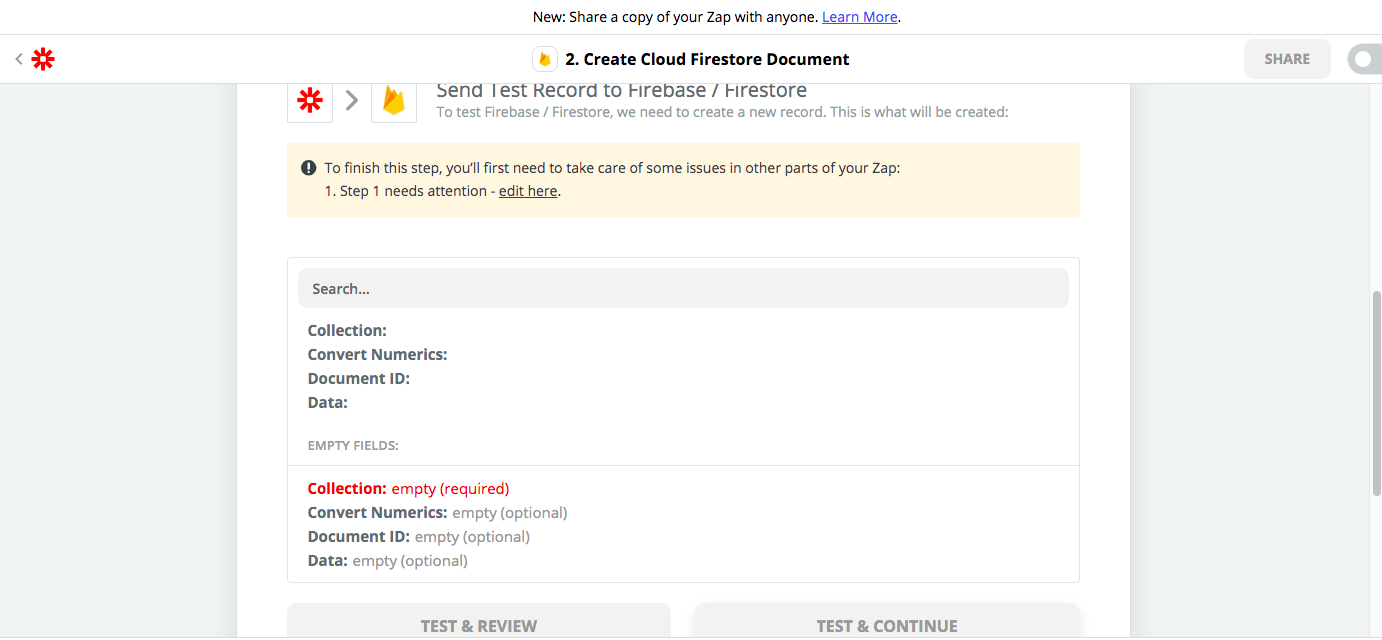Click 'Send Test Record to Firebase / Firestore' heading
Viewport: 1382px width, 640px height.
pos(622,90)
